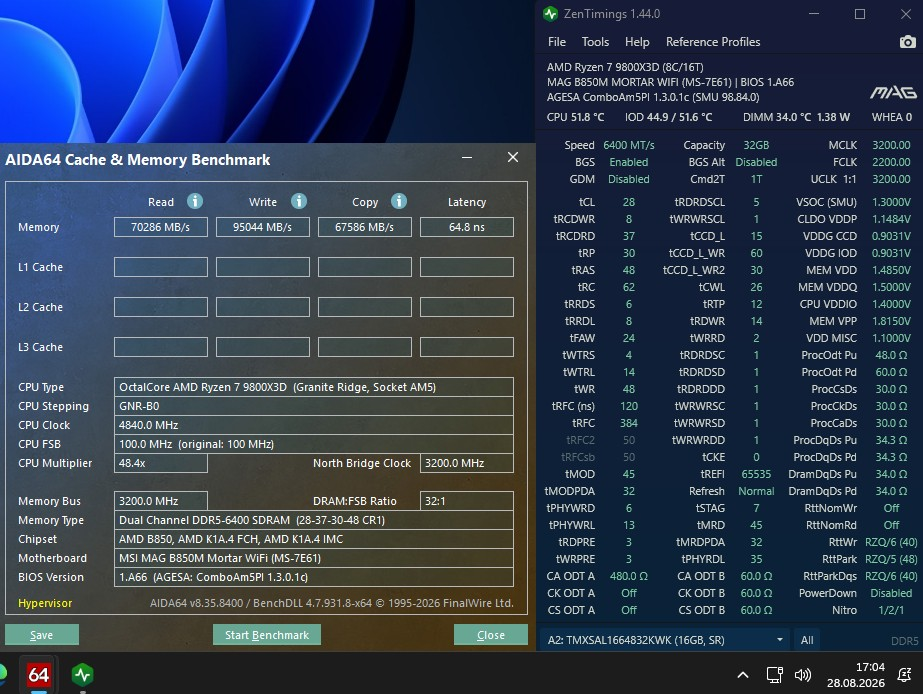923x694 pixels.
Task: Click the MAG logo in ZenTimings
Action: (893, 92)
